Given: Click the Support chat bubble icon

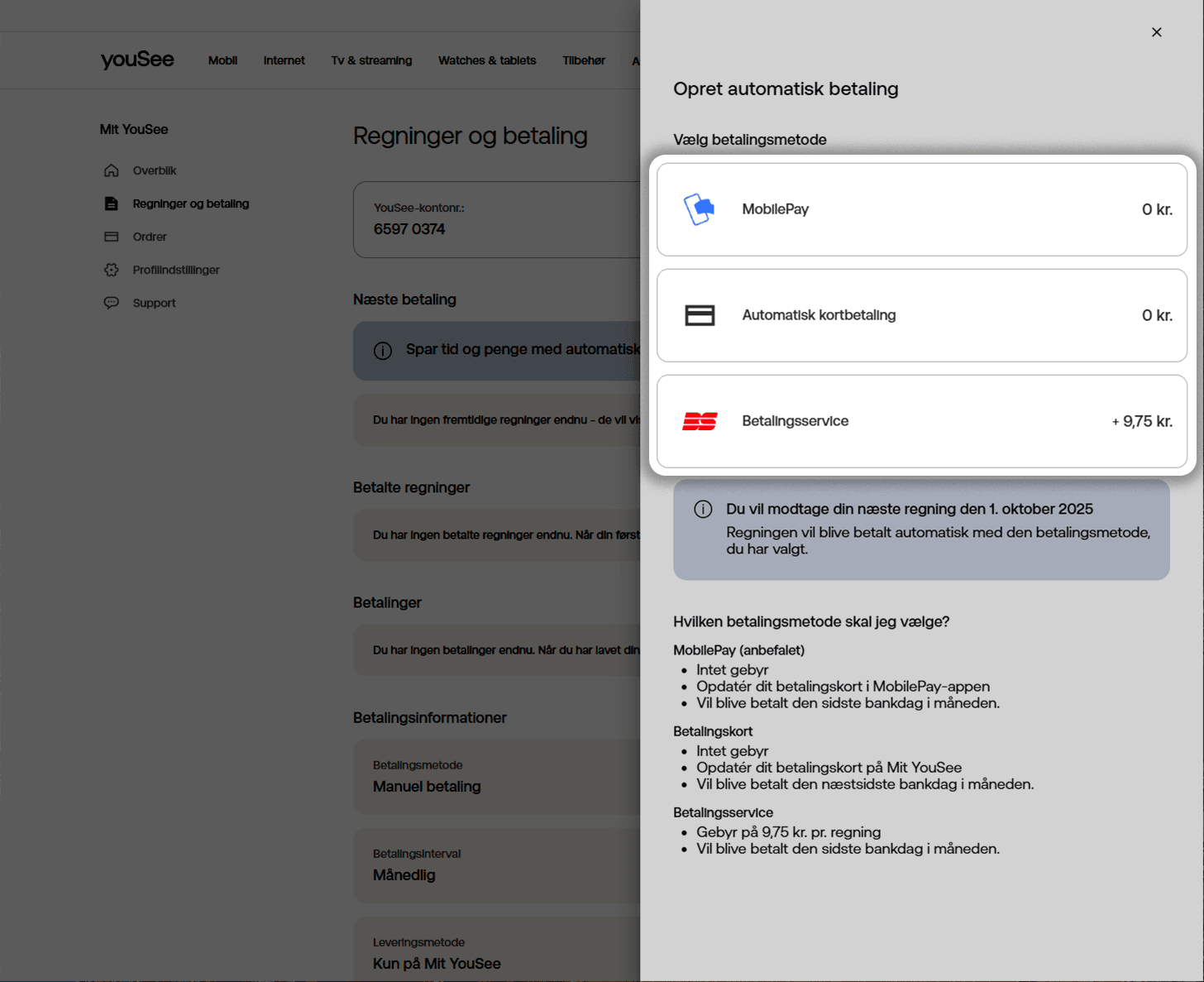Looking at the screenshot, I should [112, 303].
